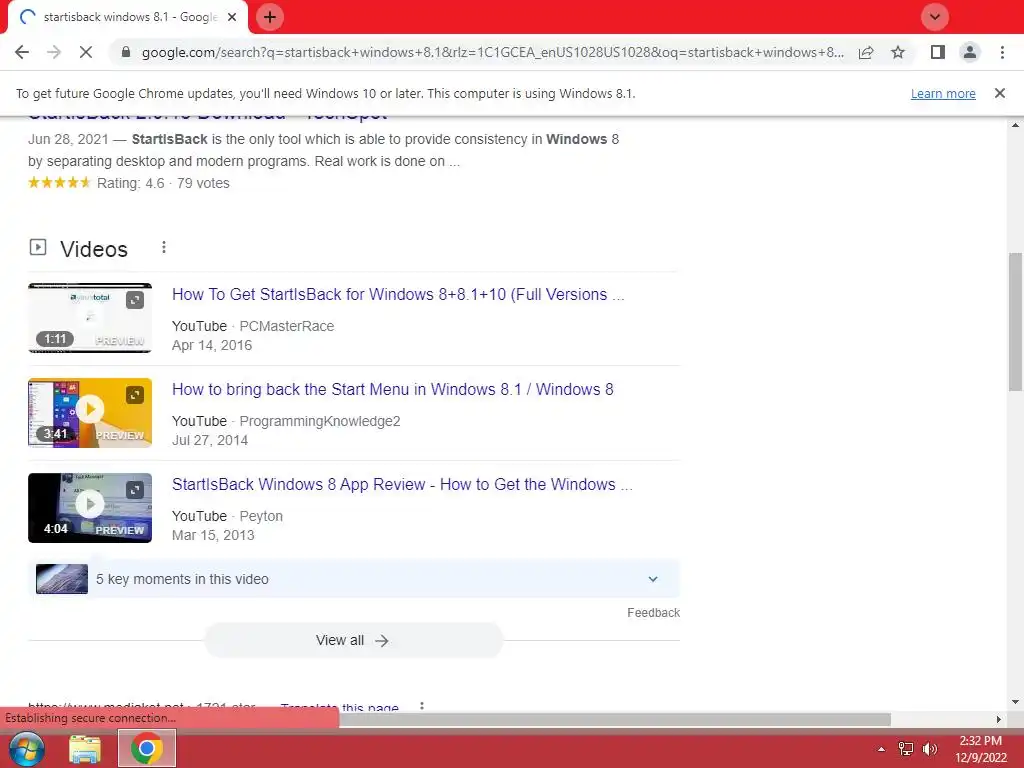Screen dimensions: 1024x768
Task: Stop loading the page
Action: click(86, 52)
